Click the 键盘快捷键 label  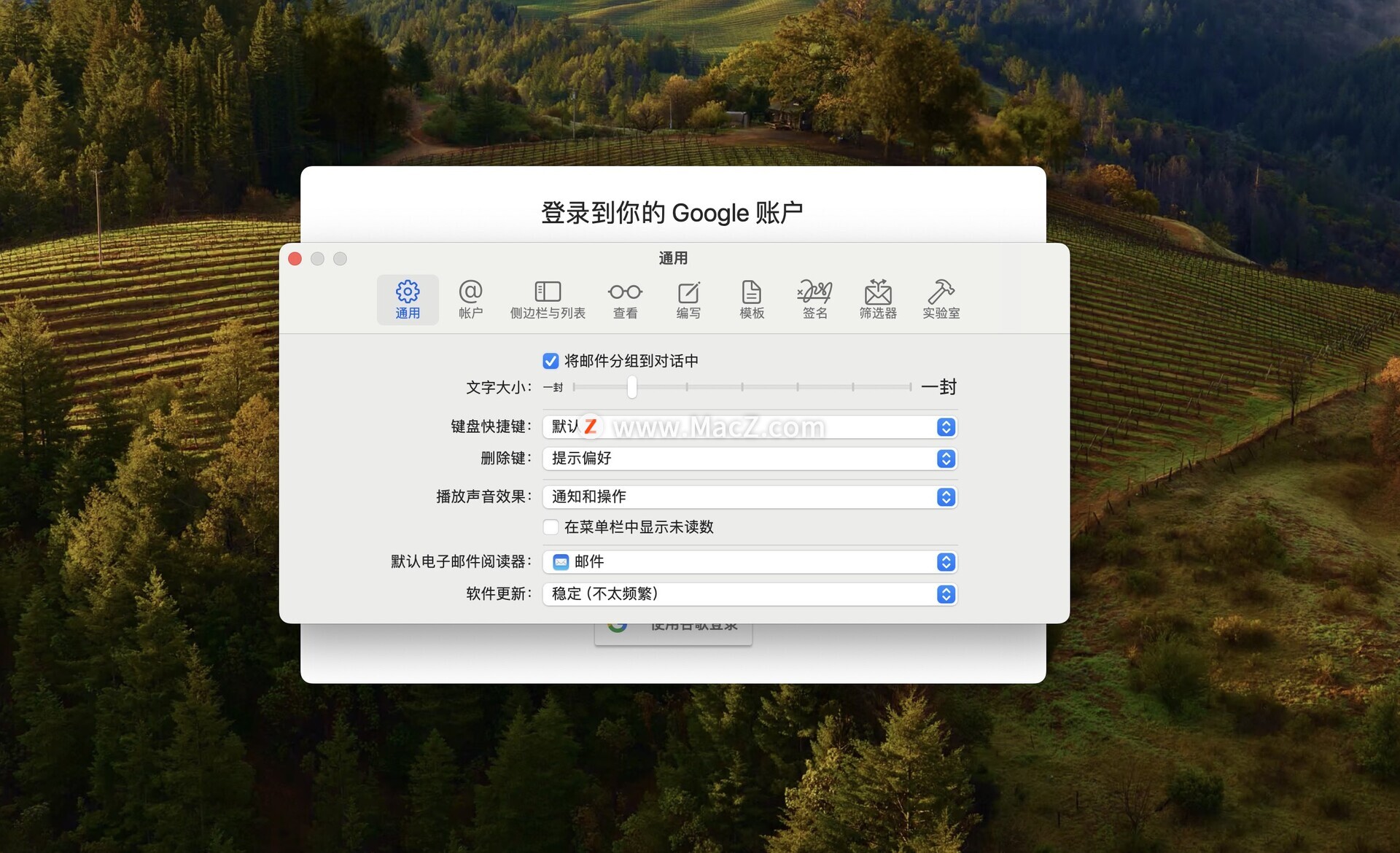coord(491,426)
